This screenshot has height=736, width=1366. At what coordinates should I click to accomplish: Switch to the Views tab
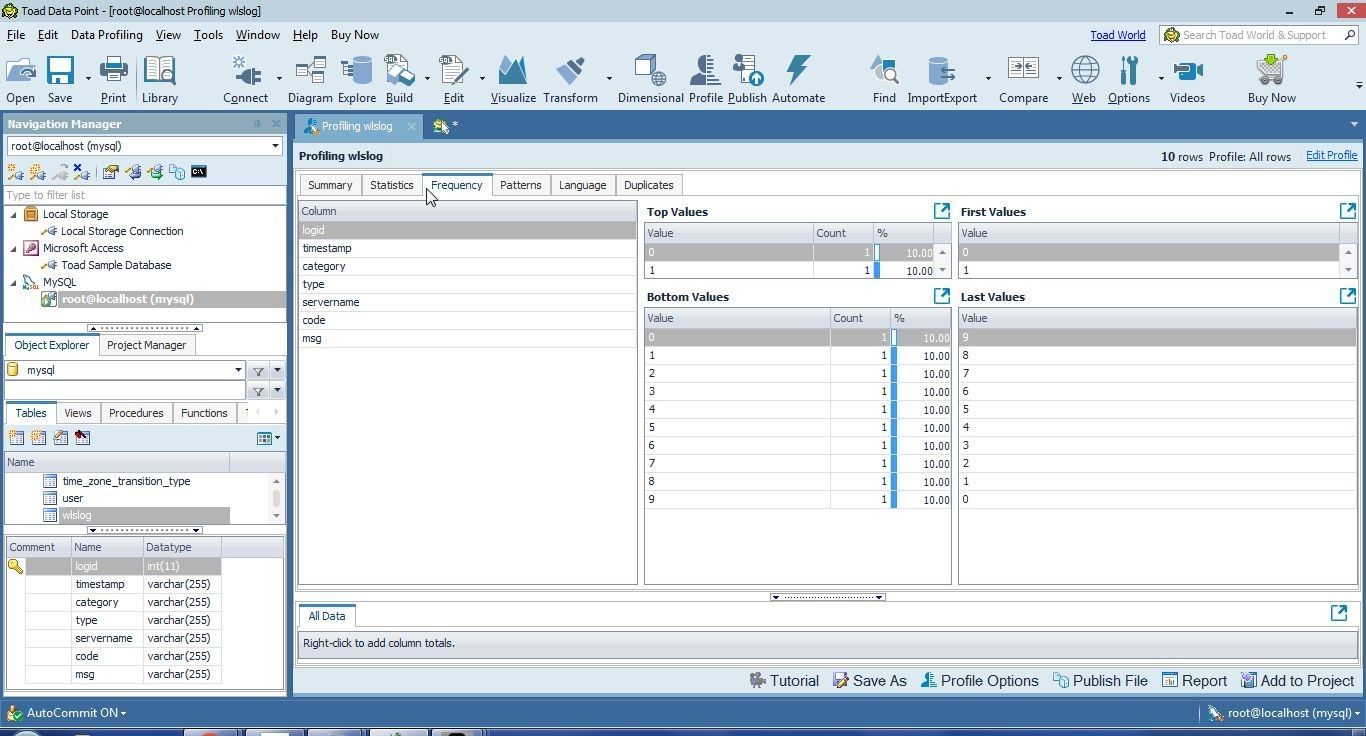click(77, 413)
